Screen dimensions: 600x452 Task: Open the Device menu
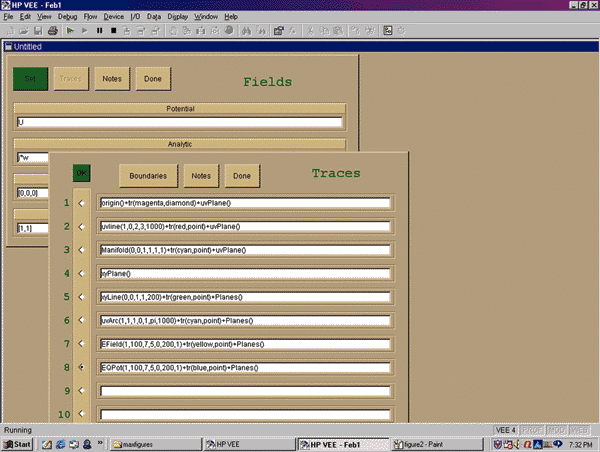pyautogui.click(x=114, y=17)
